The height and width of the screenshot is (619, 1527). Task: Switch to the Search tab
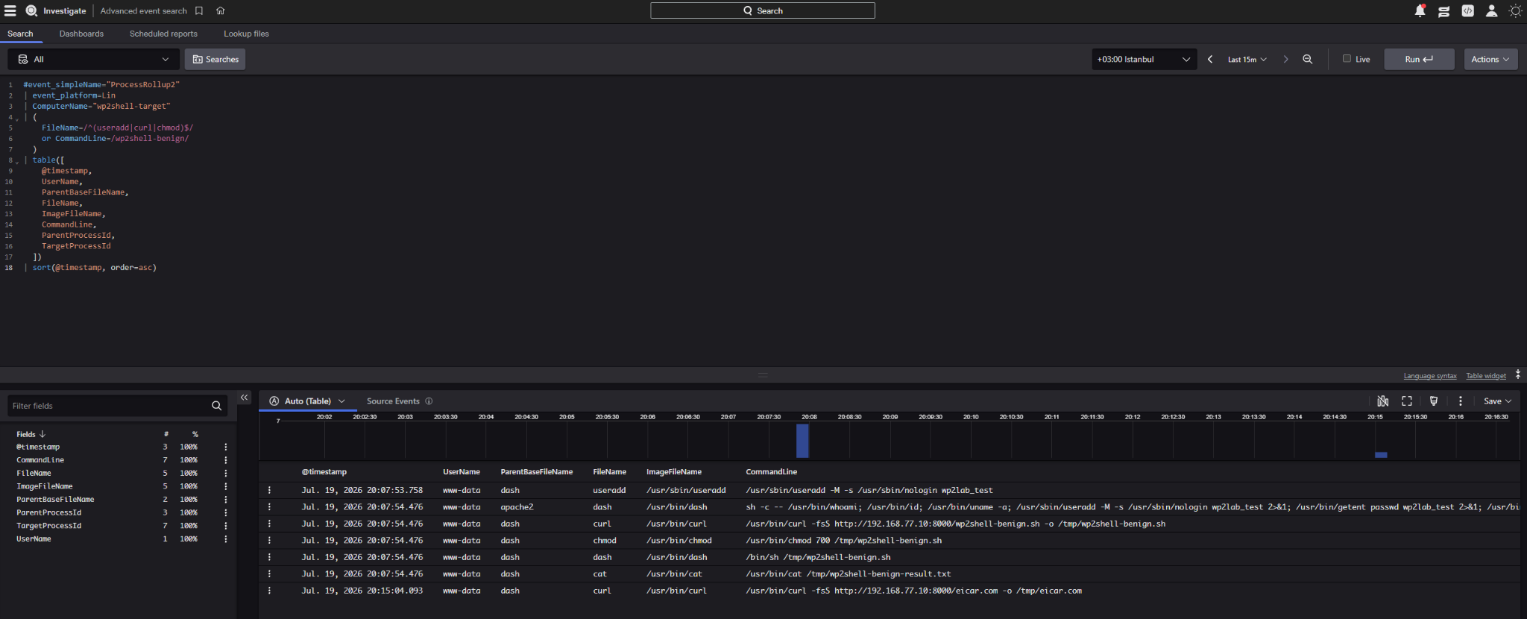pos(20,34)
